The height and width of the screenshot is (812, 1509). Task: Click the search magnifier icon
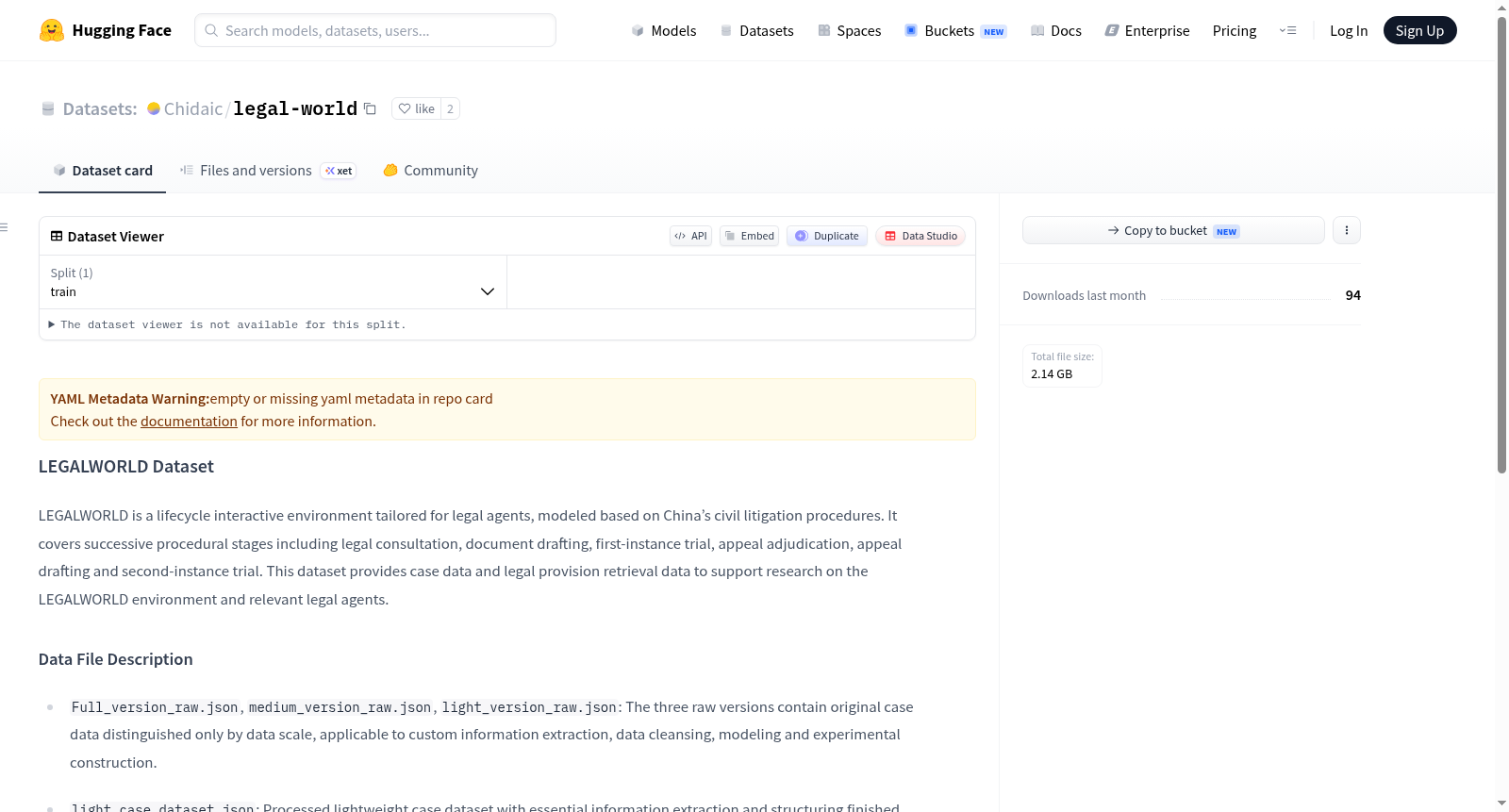click(212, 30)
